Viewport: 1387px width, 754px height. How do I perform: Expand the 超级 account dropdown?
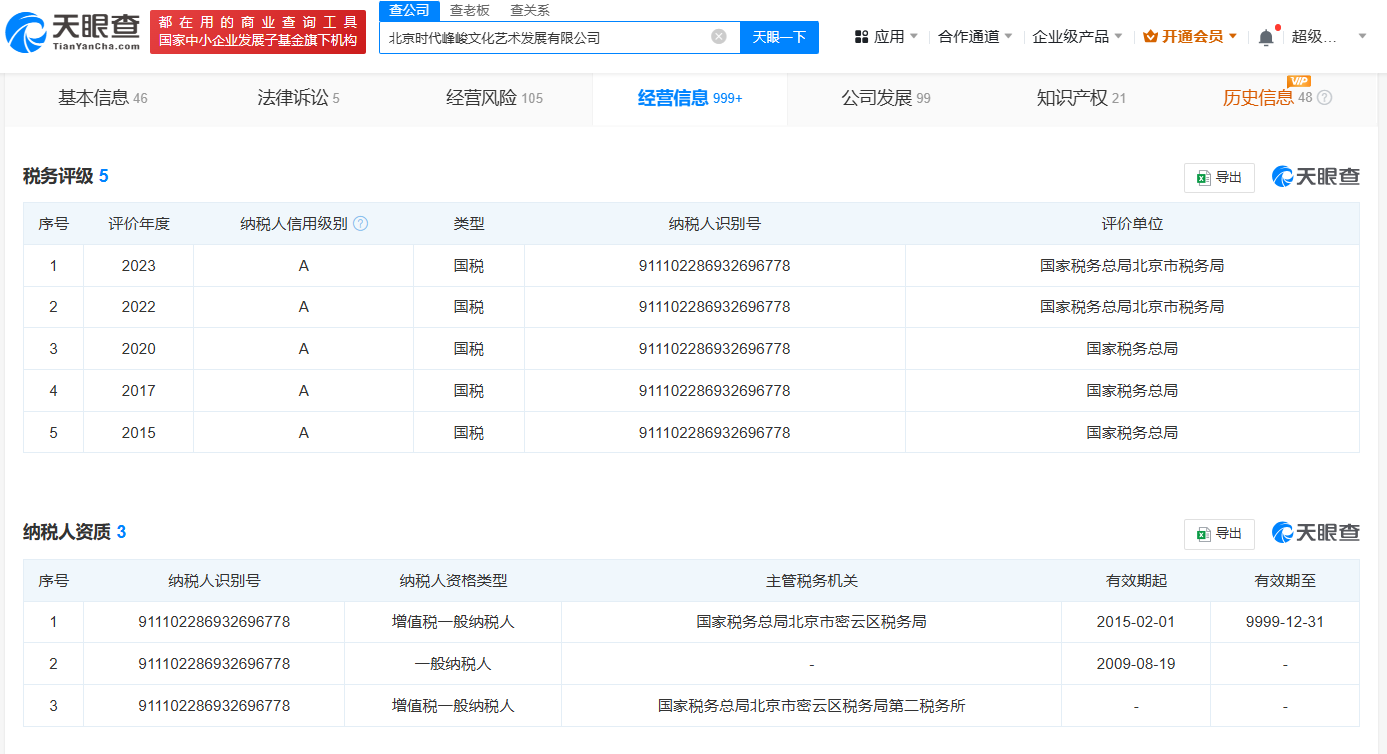point(1329,37)
